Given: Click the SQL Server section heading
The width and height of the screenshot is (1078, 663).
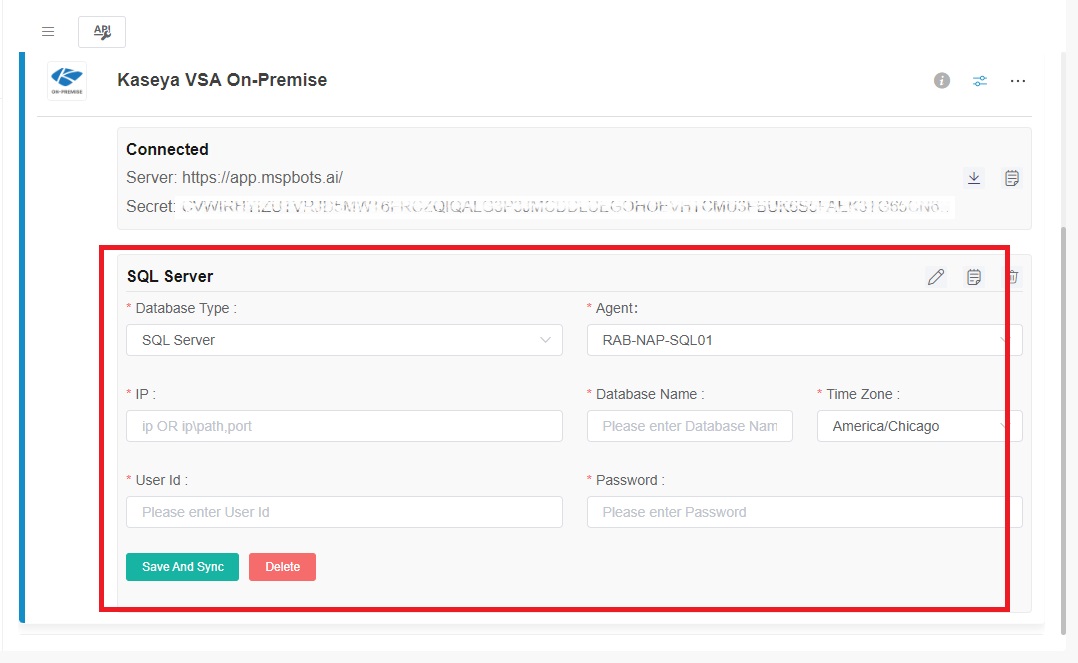Looking at the screenshot, I should 170,276.
